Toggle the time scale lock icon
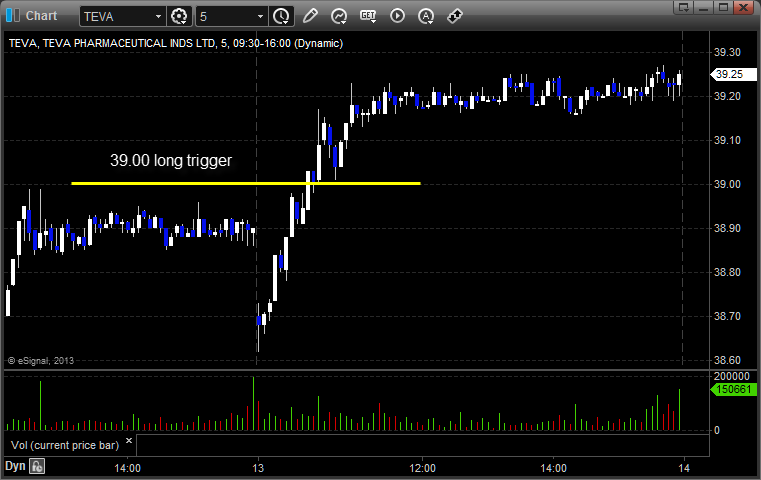Image resolution: width=761 pixels, height=480 pixels. [x=37, y=466]
